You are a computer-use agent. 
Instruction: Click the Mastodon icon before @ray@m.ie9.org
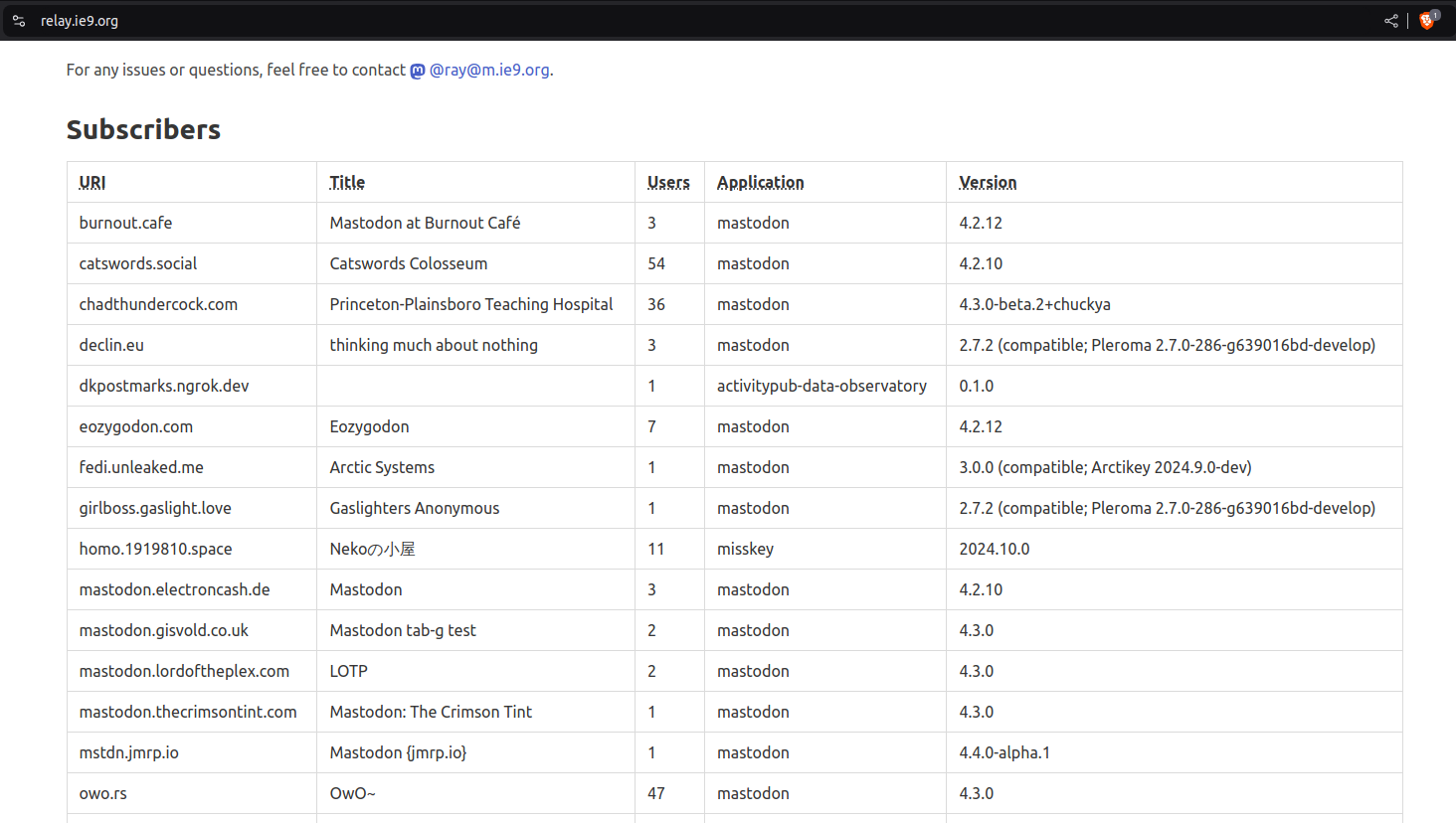(418, 71)
